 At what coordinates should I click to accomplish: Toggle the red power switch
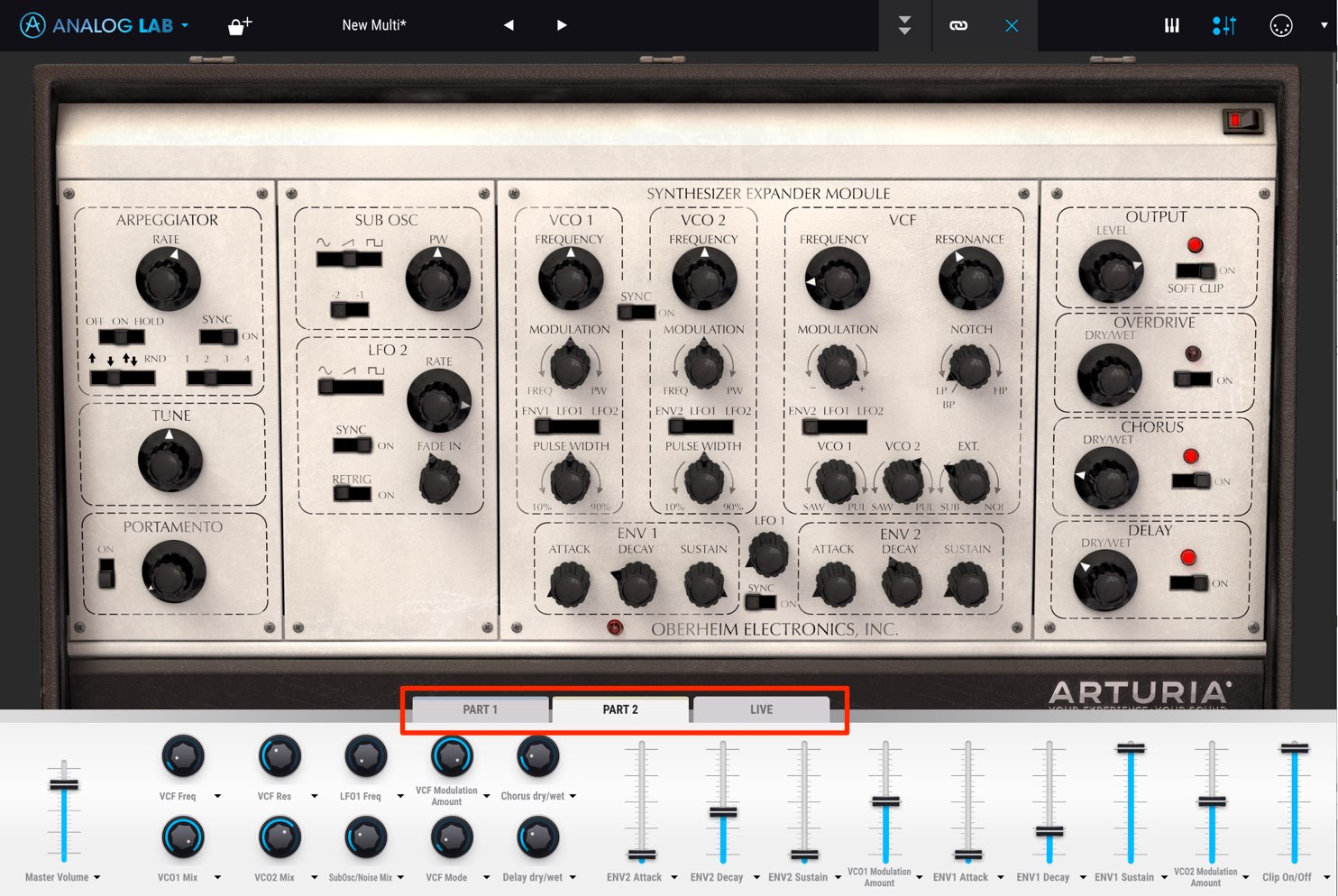click(1242, 120)
